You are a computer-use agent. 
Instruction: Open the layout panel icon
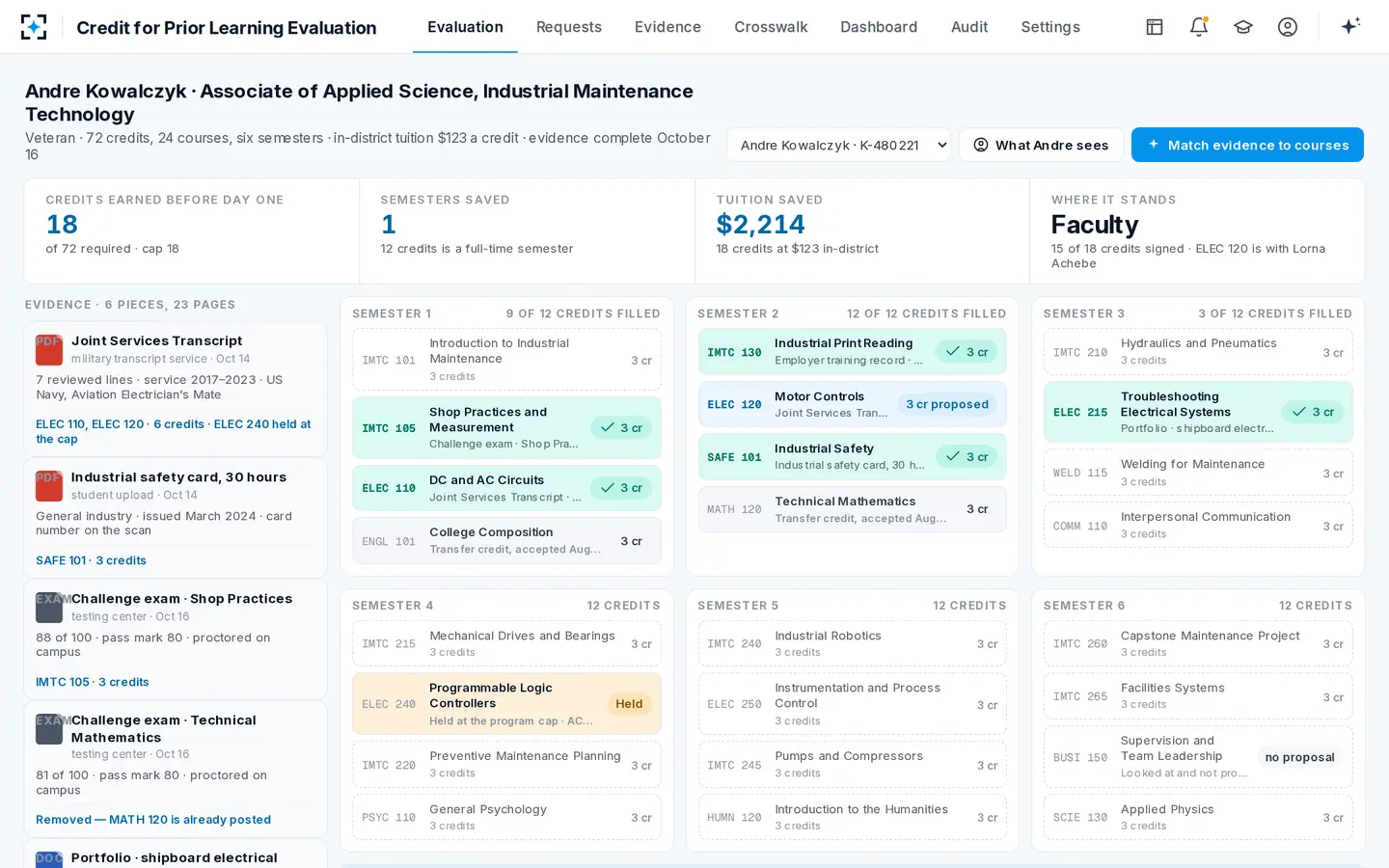coord(1155,27)
